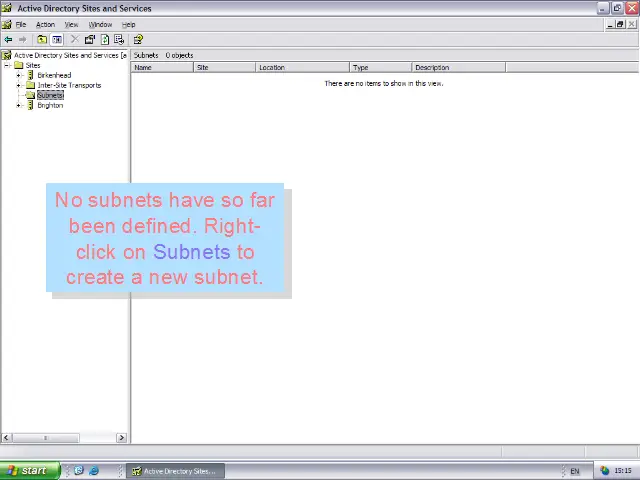Expand the Inter-Site Transports node
Viewport: 640px width, 480px height.
(x=18, y=85)
